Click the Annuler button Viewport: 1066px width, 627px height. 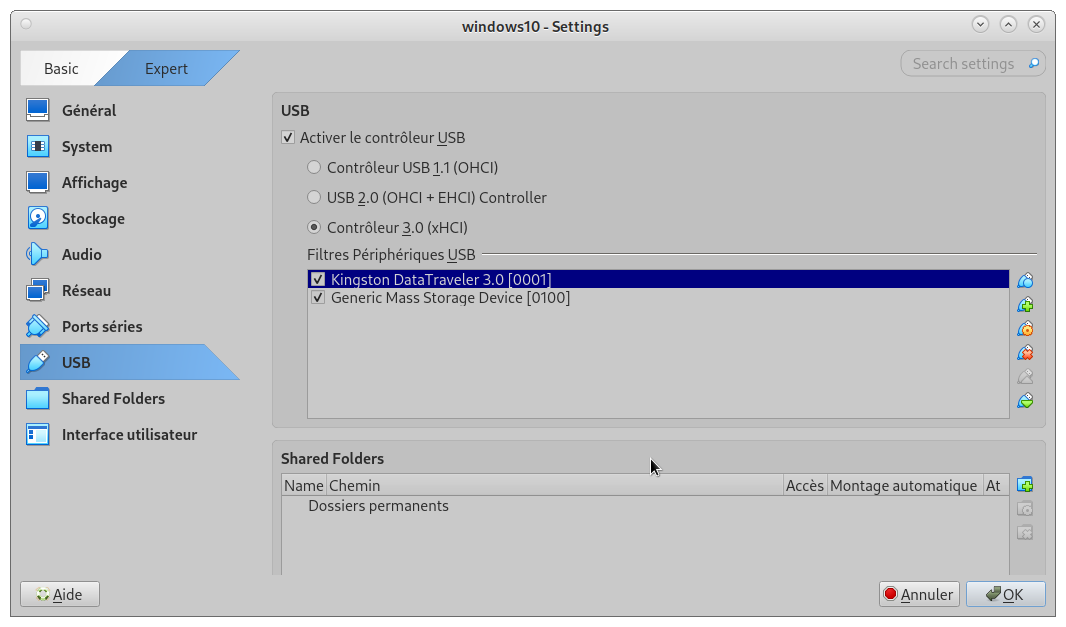point(918,594)
